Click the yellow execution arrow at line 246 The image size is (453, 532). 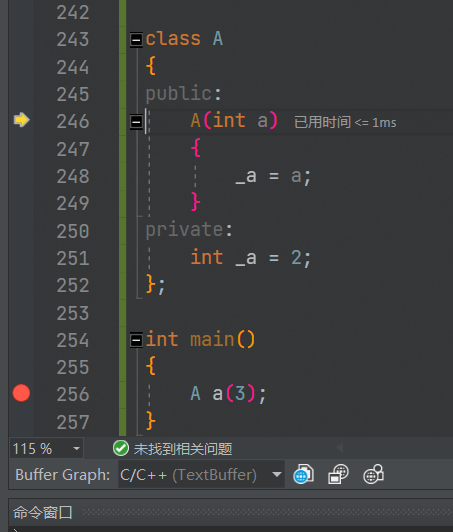point(22,120)
